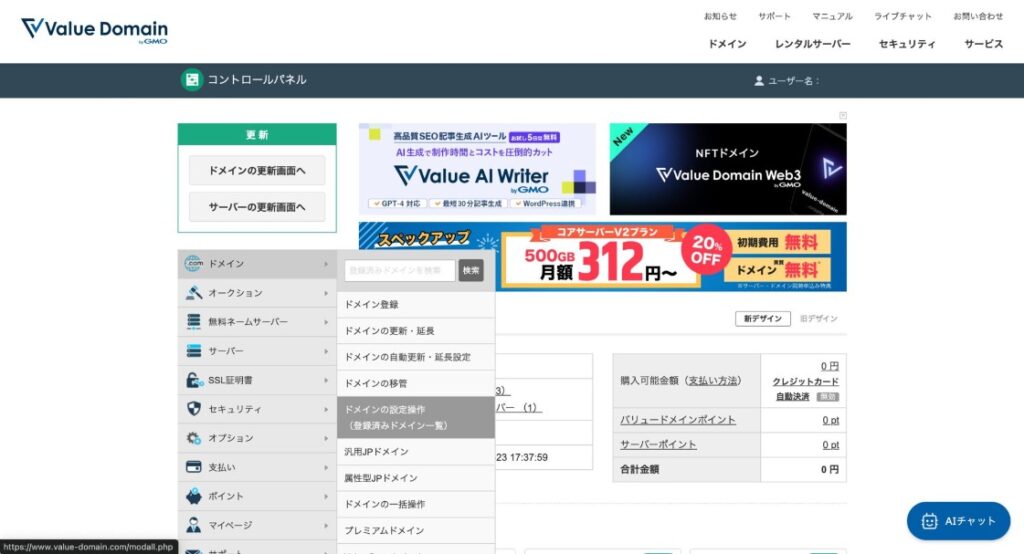
Task: Click the 検索 domain search button
Action: 471,270
